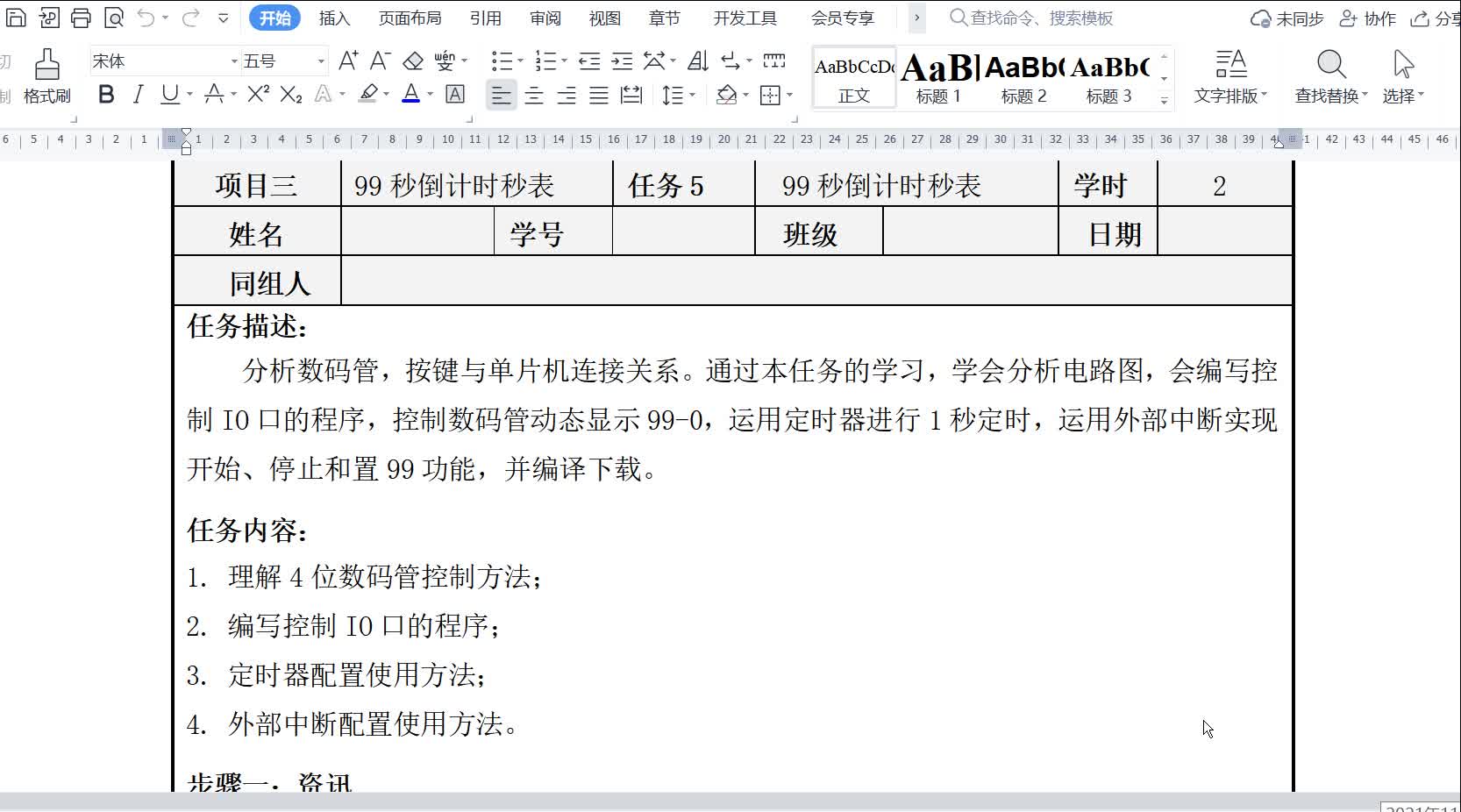The image size is (1461, 812).
Task: Click the Save icon in quick access toolbar
Action: 16,18
